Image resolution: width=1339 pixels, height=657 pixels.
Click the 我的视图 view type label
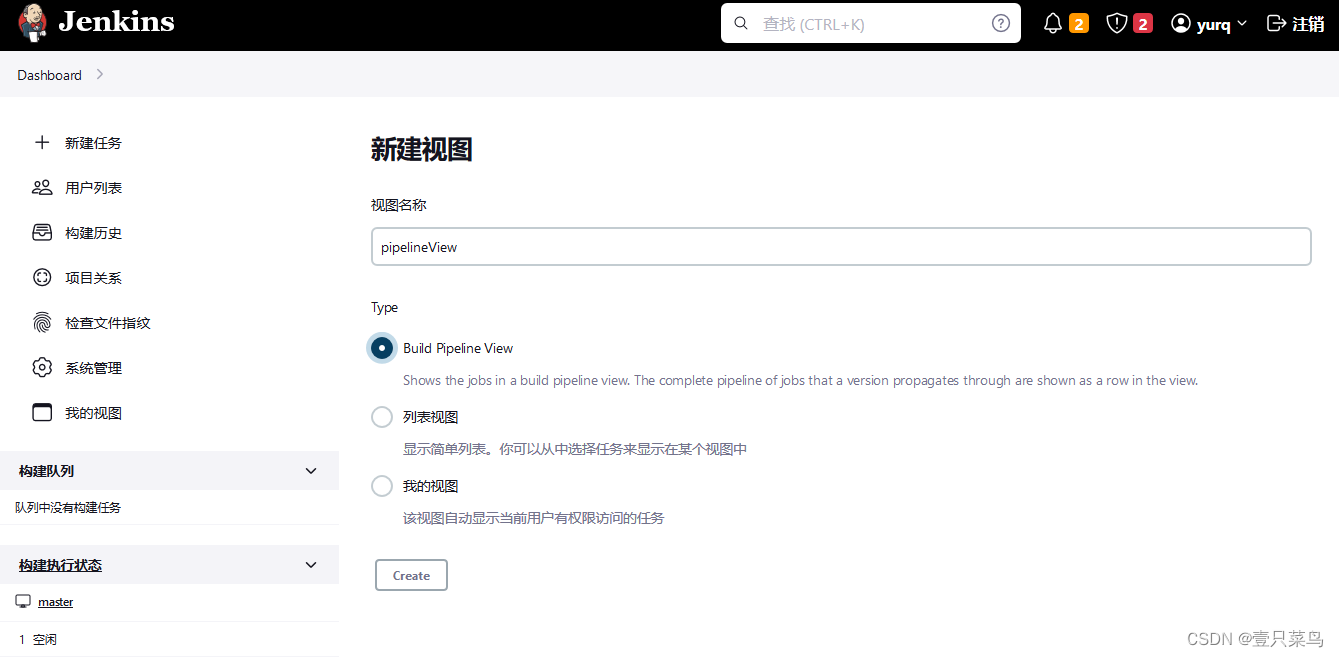[x=431, y=486]
